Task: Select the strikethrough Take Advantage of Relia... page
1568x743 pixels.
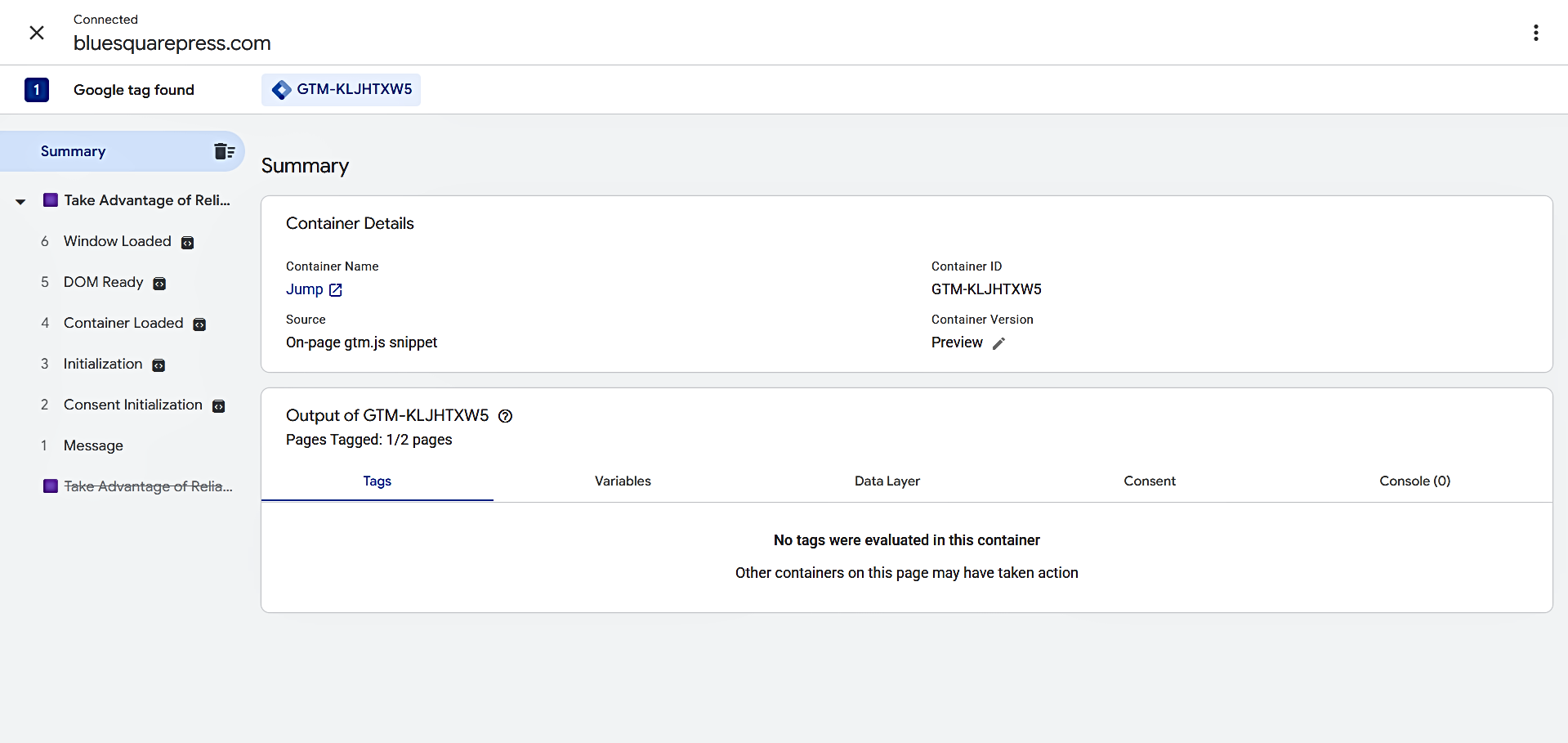Action: [x=147, y=486]
